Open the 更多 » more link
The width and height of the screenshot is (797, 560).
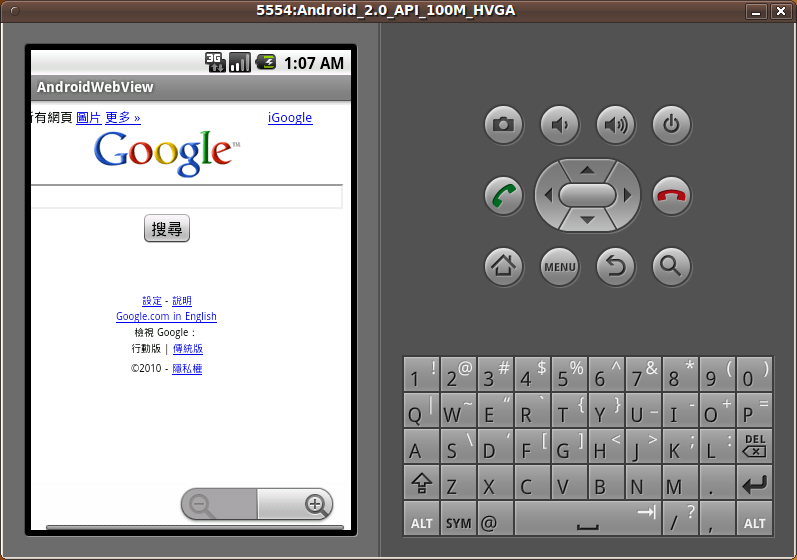coord(122,117)
